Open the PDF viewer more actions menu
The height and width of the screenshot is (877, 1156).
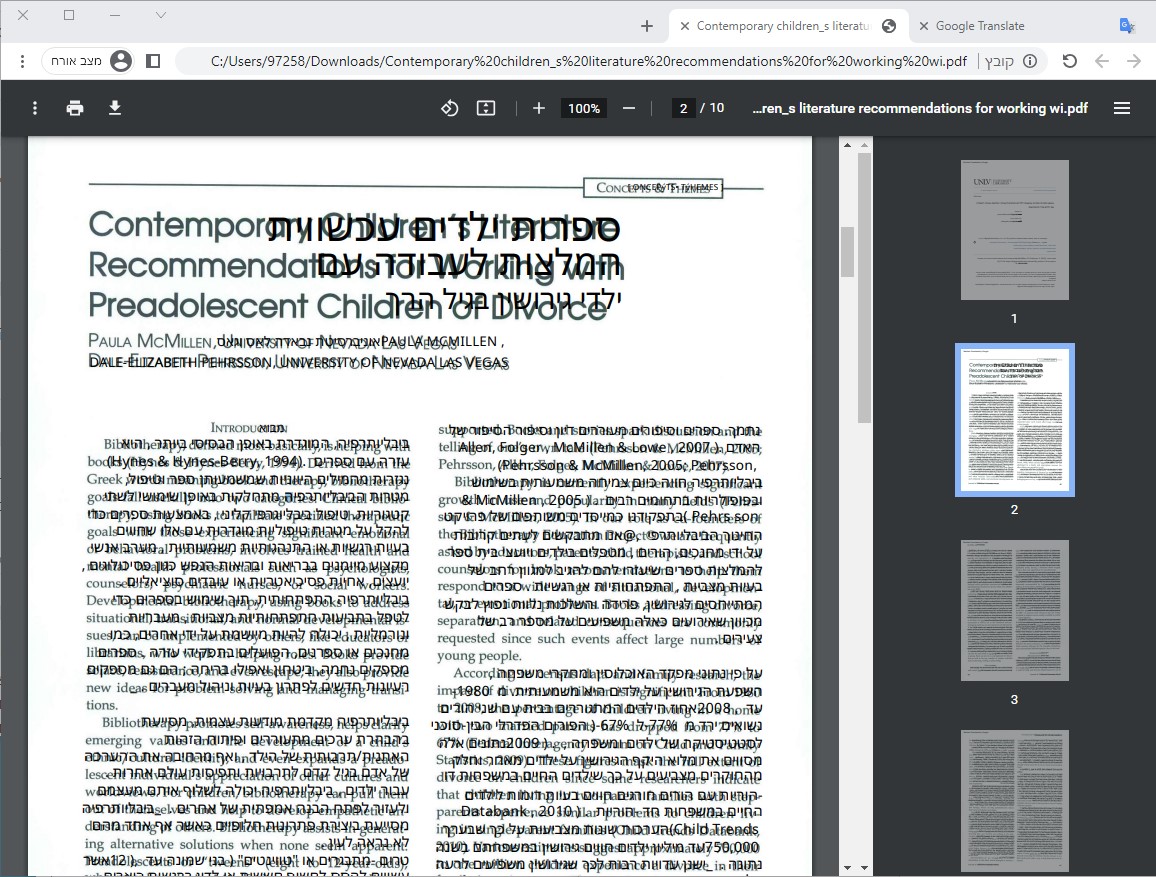[35, 108]
